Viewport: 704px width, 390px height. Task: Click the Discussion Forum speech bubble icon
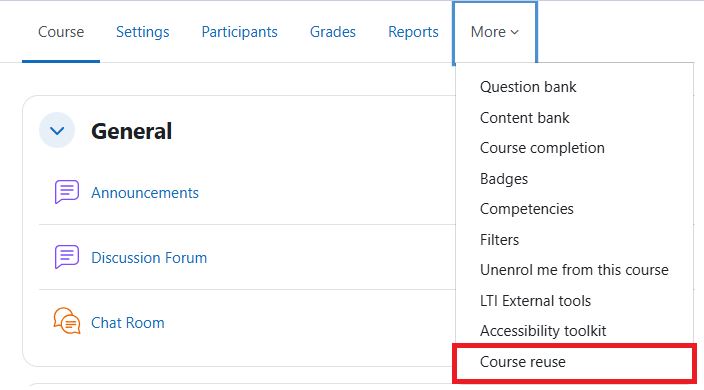coord(66,257)
